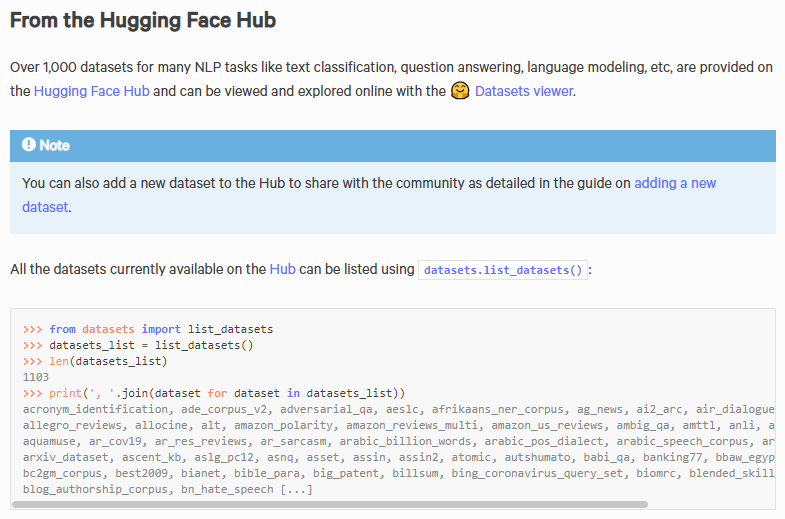Screen dimensions: 785x519
Task: Click 'arabic_speech_corpus' in the output
Action: pyautogui.click(x=682, y=441)
